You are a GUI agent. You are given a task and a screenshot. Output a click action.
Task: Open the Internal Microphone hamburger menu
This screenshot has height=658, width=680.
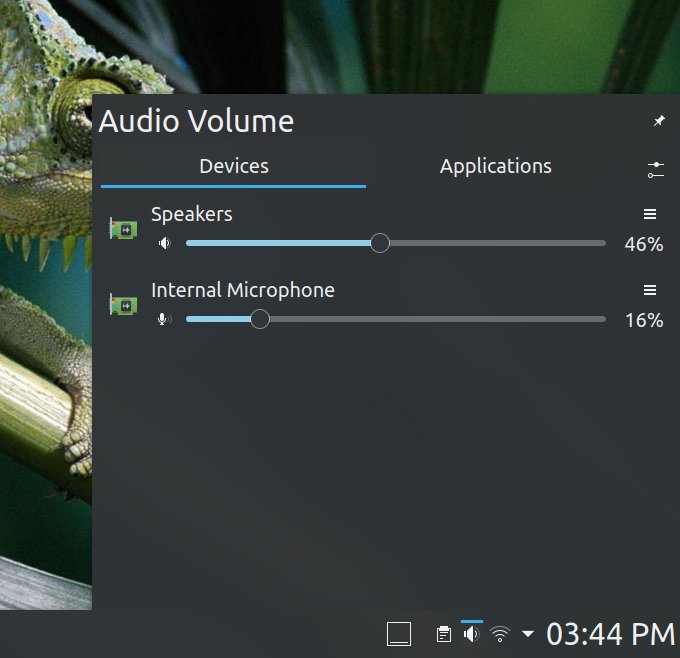(x=650, y=290)
